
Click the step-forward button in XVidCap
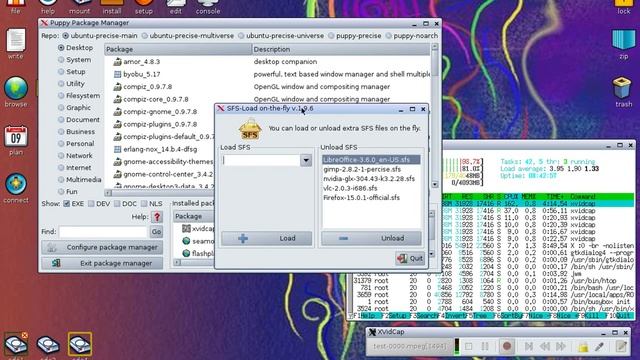[x=529, y=347]
